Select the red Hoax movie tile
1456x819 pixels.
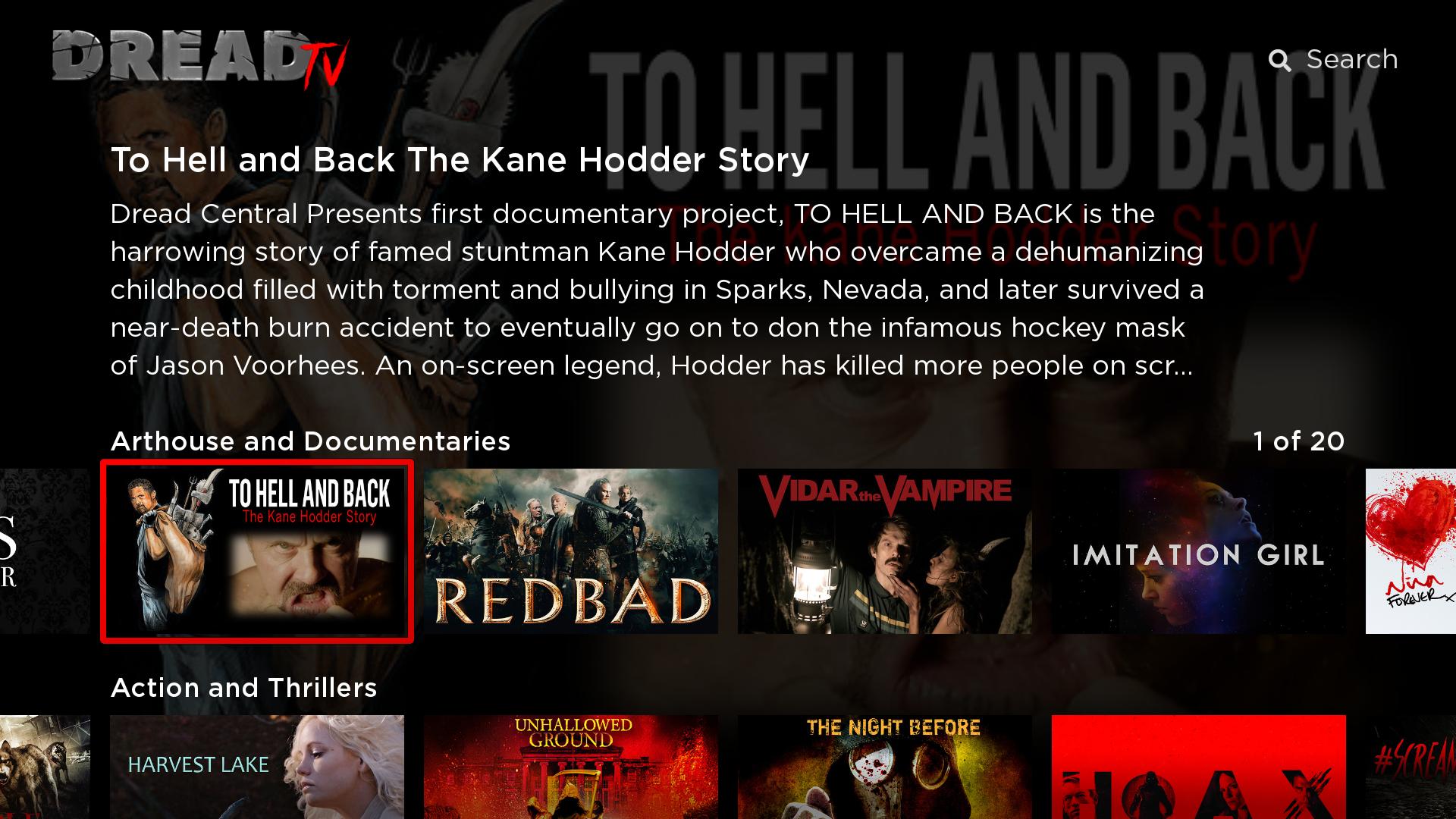[x=1199, y=767]
